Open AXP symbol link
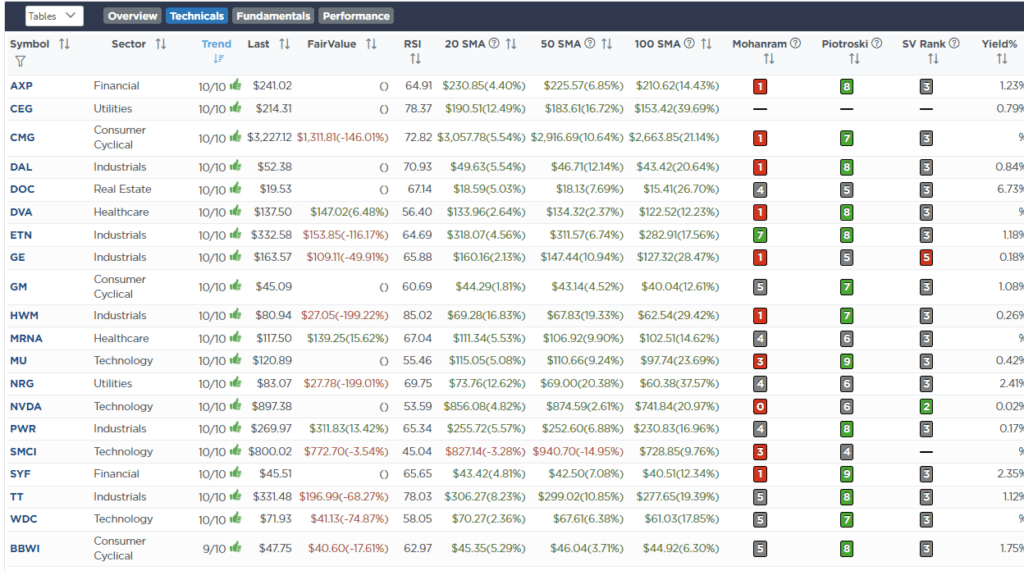This screenshot has height=571, width=1024. pyautogui.click(x=22, y=86)
